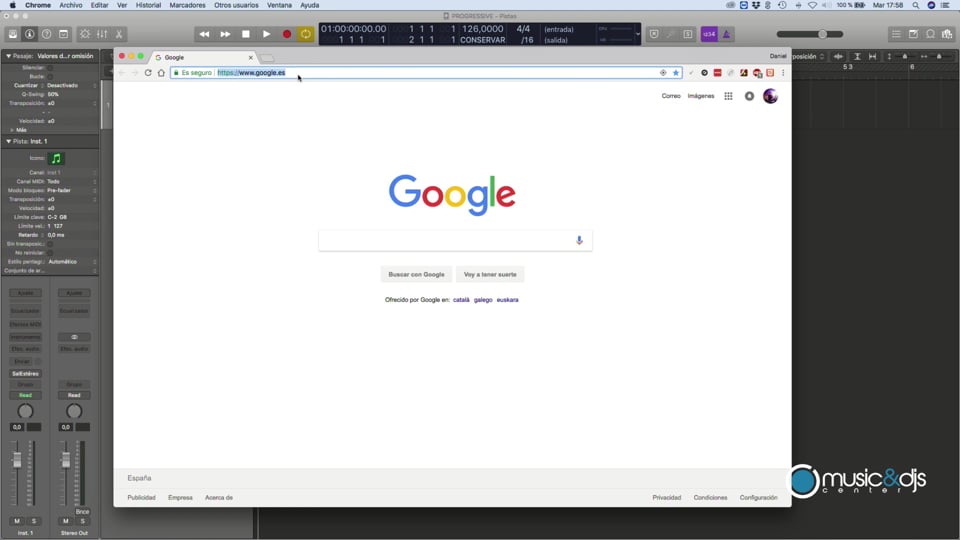
Task: Open Marcadores menu in menu bar
Action: click(187, 5)
